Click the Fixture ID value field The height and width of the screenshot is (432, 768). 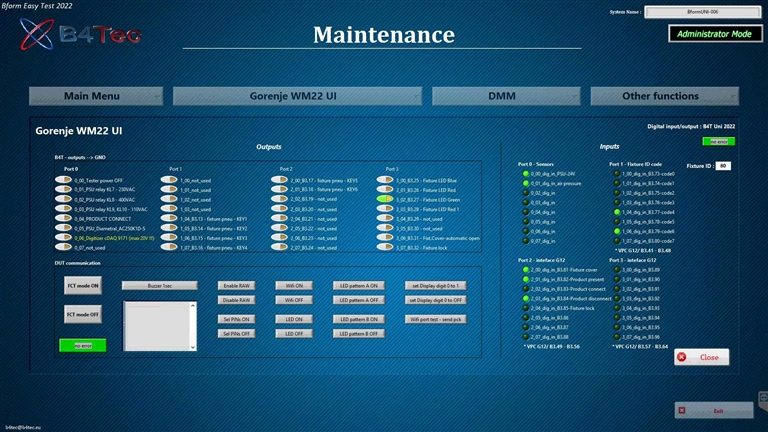[x=723, y=166]
